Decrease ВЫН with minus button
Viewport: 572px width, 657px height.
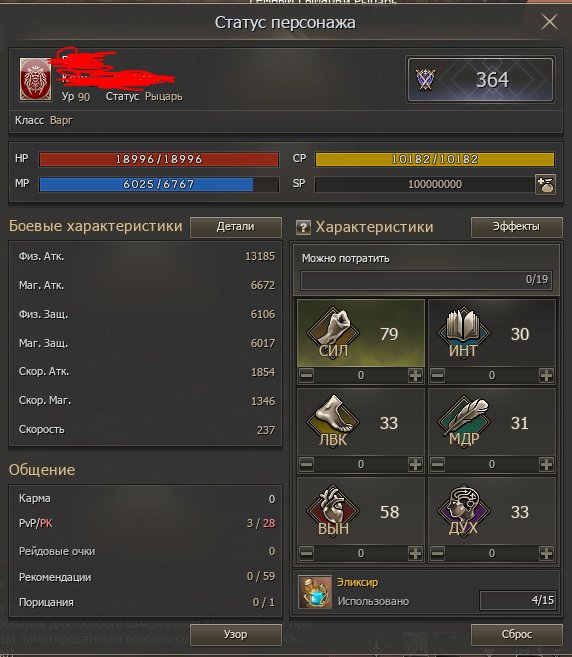307,553
